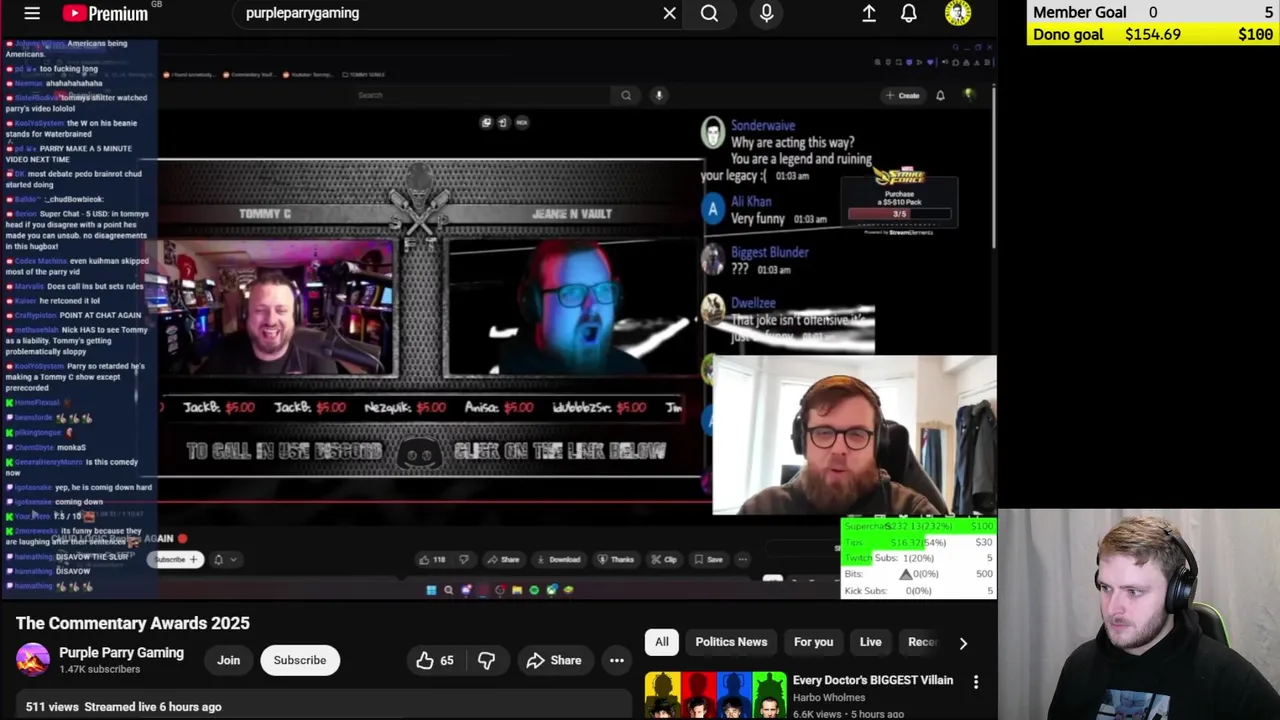
Task: Click the bell beside inner Create button
Action: point(940,95)
